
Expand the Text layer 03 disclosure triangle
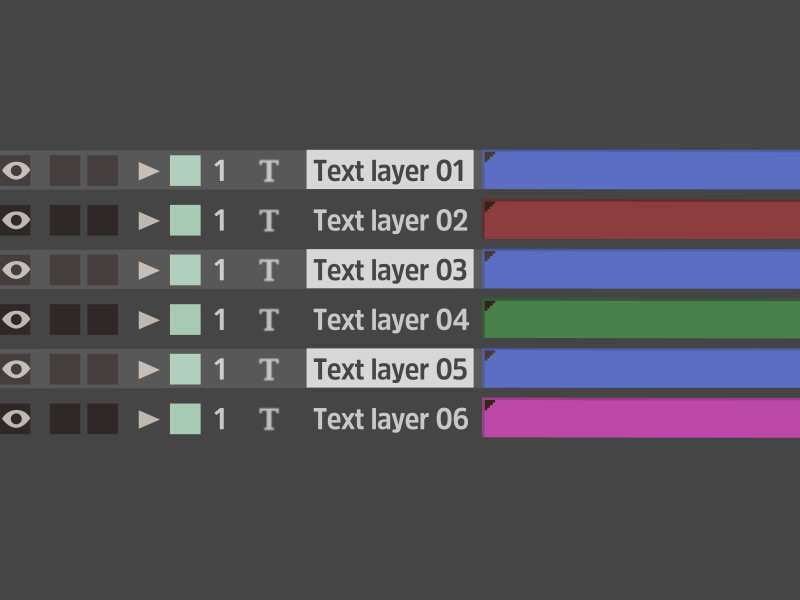coord(149,270)
